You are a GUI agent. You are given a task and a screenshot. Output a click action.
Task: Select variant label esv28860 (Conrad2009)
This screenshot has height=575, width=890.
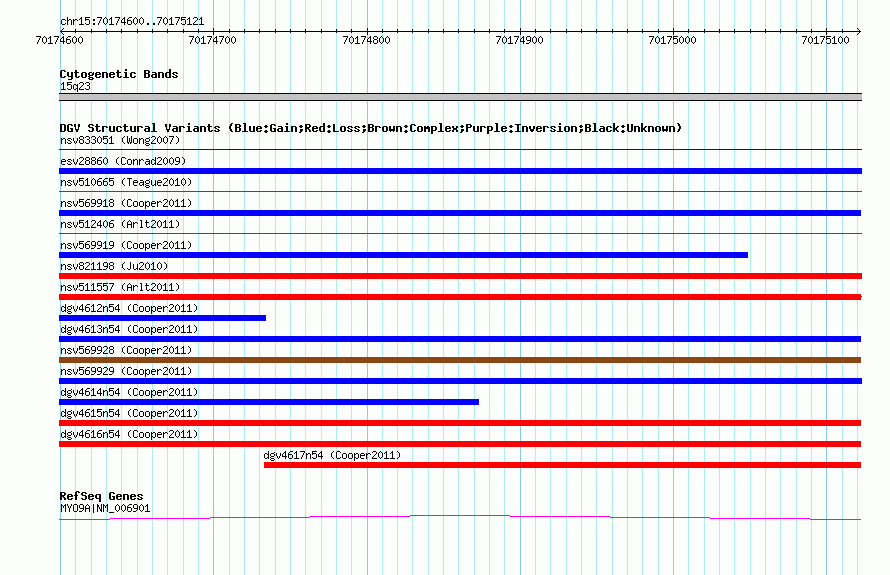tap(123, 161)
